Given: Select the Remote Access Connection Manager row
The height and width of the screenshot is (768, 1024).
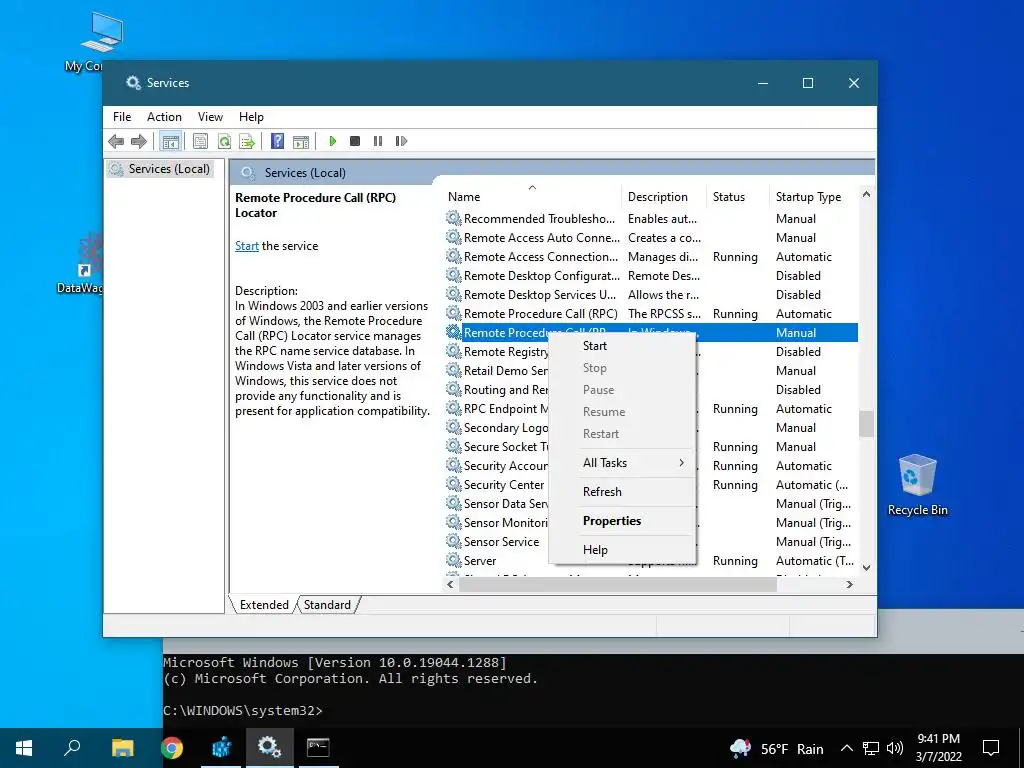Looking at the screenshot, I should 651,257.
